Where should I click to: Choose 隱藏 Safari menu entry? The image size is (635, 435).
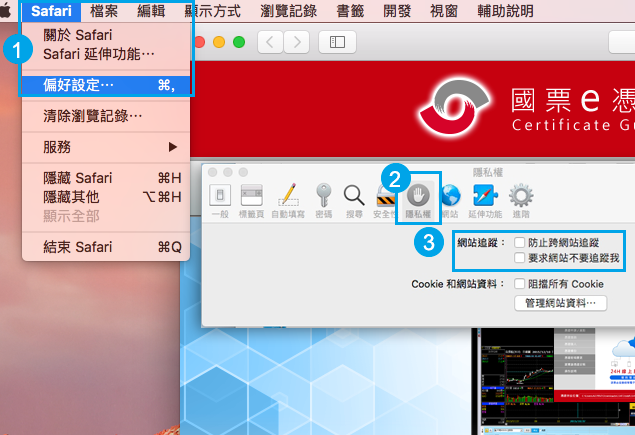click(x=106, y=178)
